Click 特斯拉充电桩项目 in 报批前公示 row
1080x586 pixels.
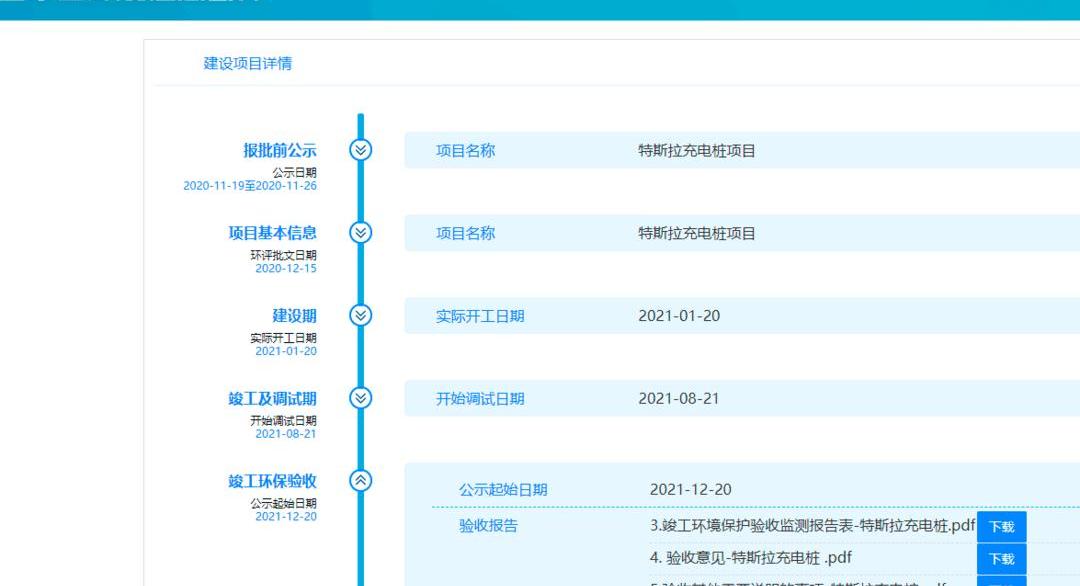[696, 150]
